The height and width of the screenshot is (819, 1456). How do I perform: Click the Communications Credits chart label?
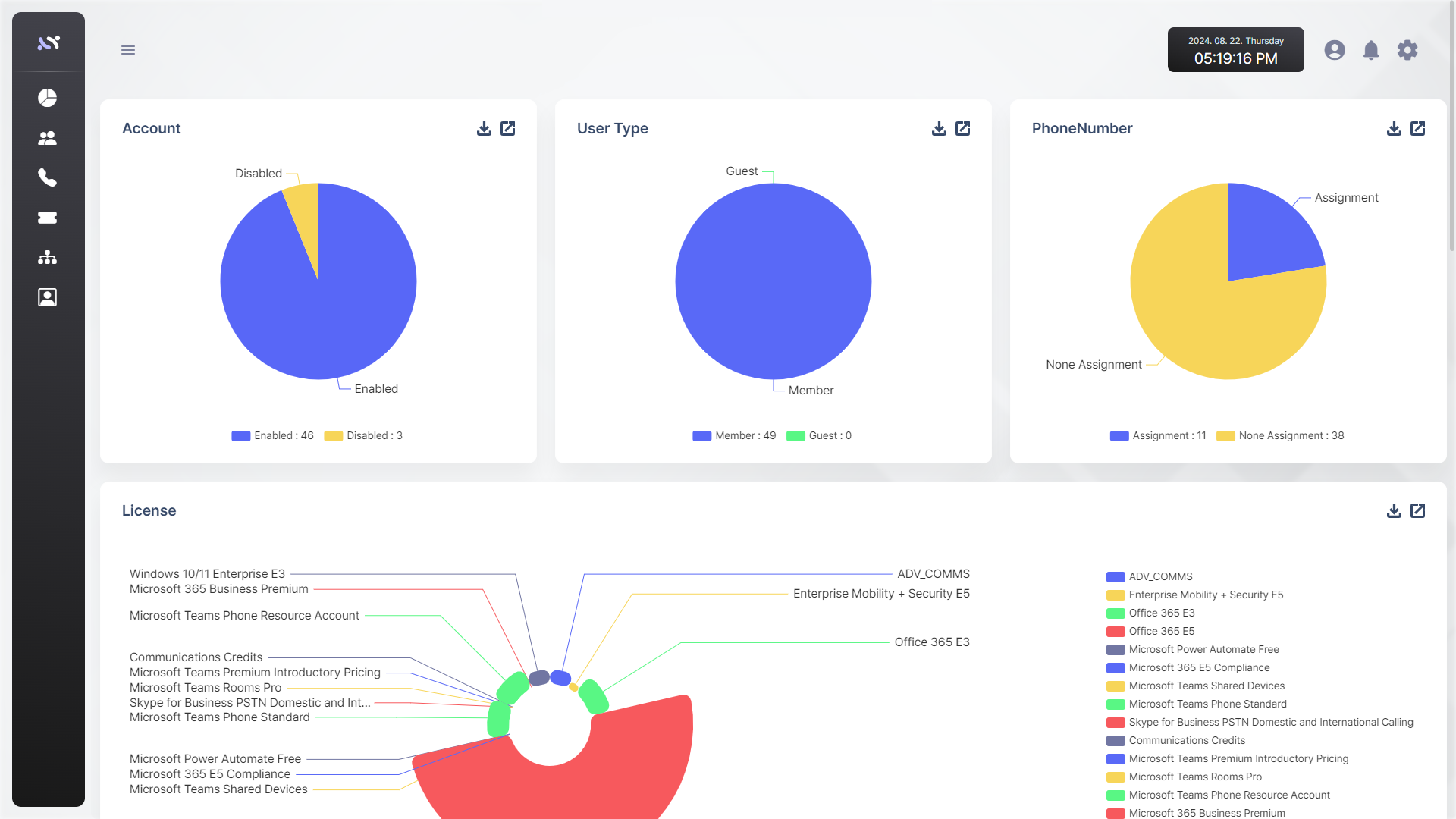(196, 657)
